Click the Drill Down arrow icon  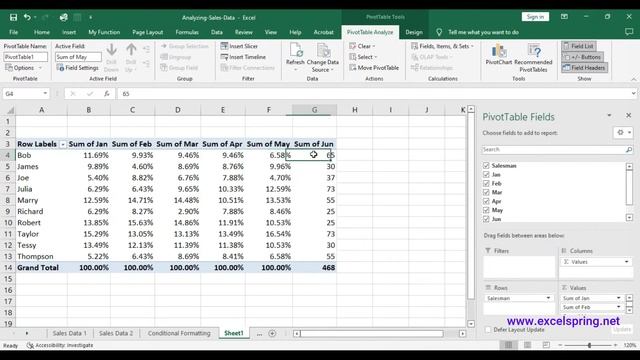(111, 51)
